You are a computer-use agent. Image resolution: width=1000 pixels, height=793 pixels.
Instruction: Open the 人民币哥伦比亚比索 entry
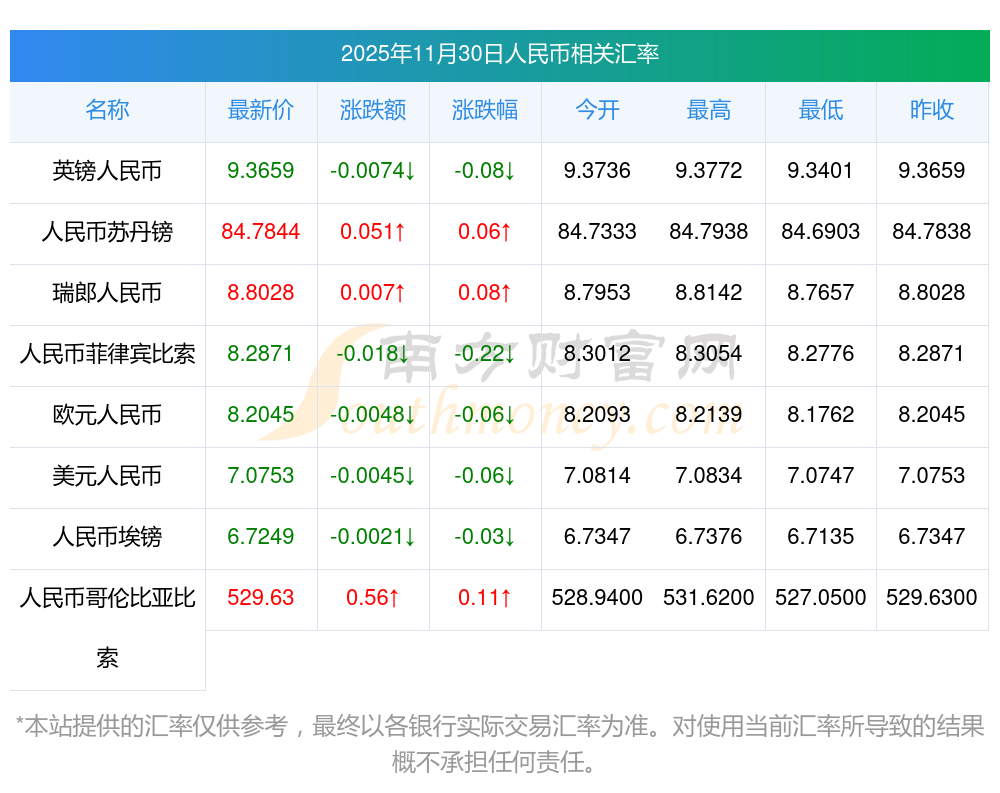(x=107, y=599)
